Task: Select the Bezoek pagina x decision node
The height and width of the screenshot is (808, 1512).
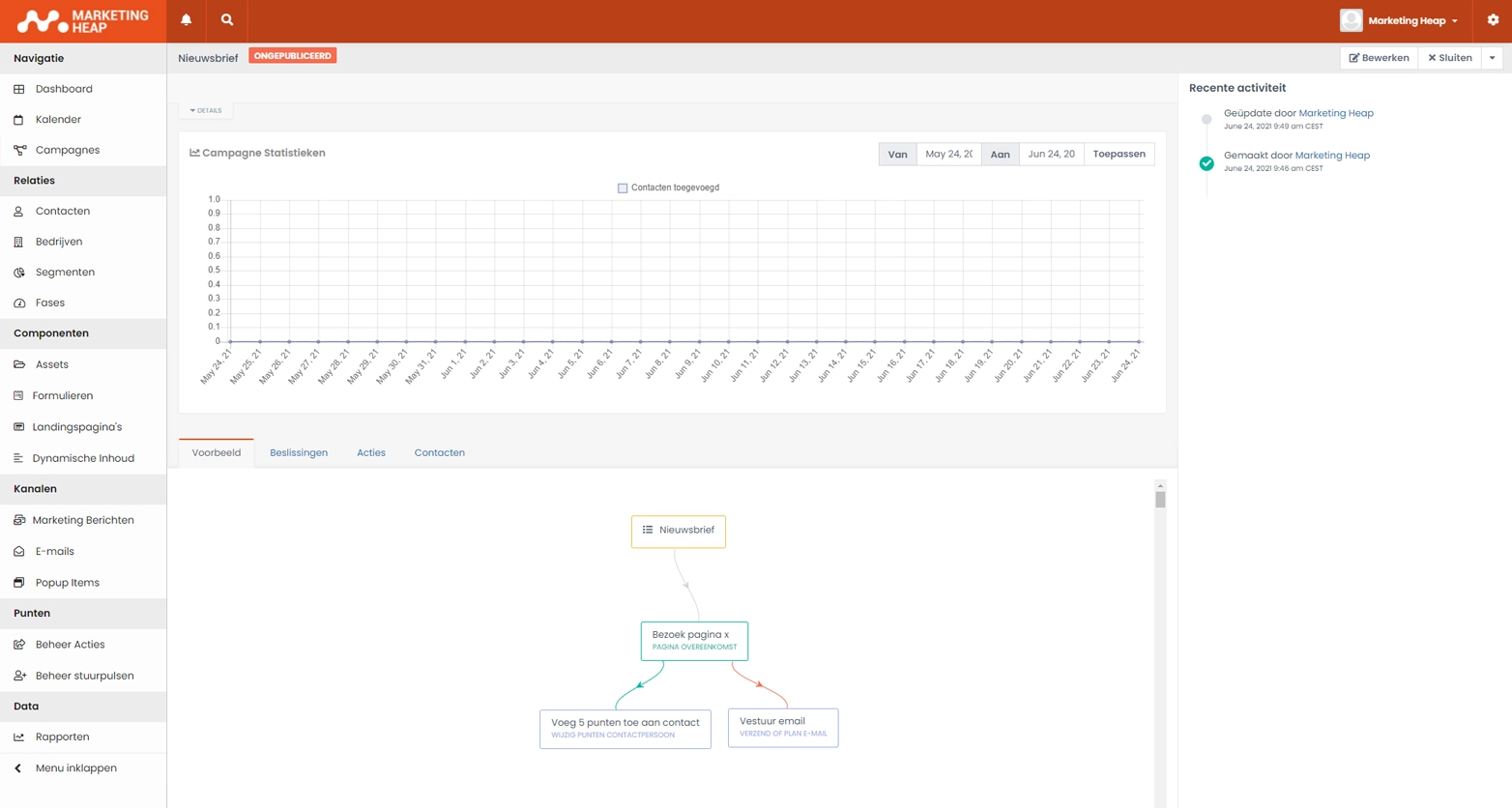Action: click(x=694, y=641)
